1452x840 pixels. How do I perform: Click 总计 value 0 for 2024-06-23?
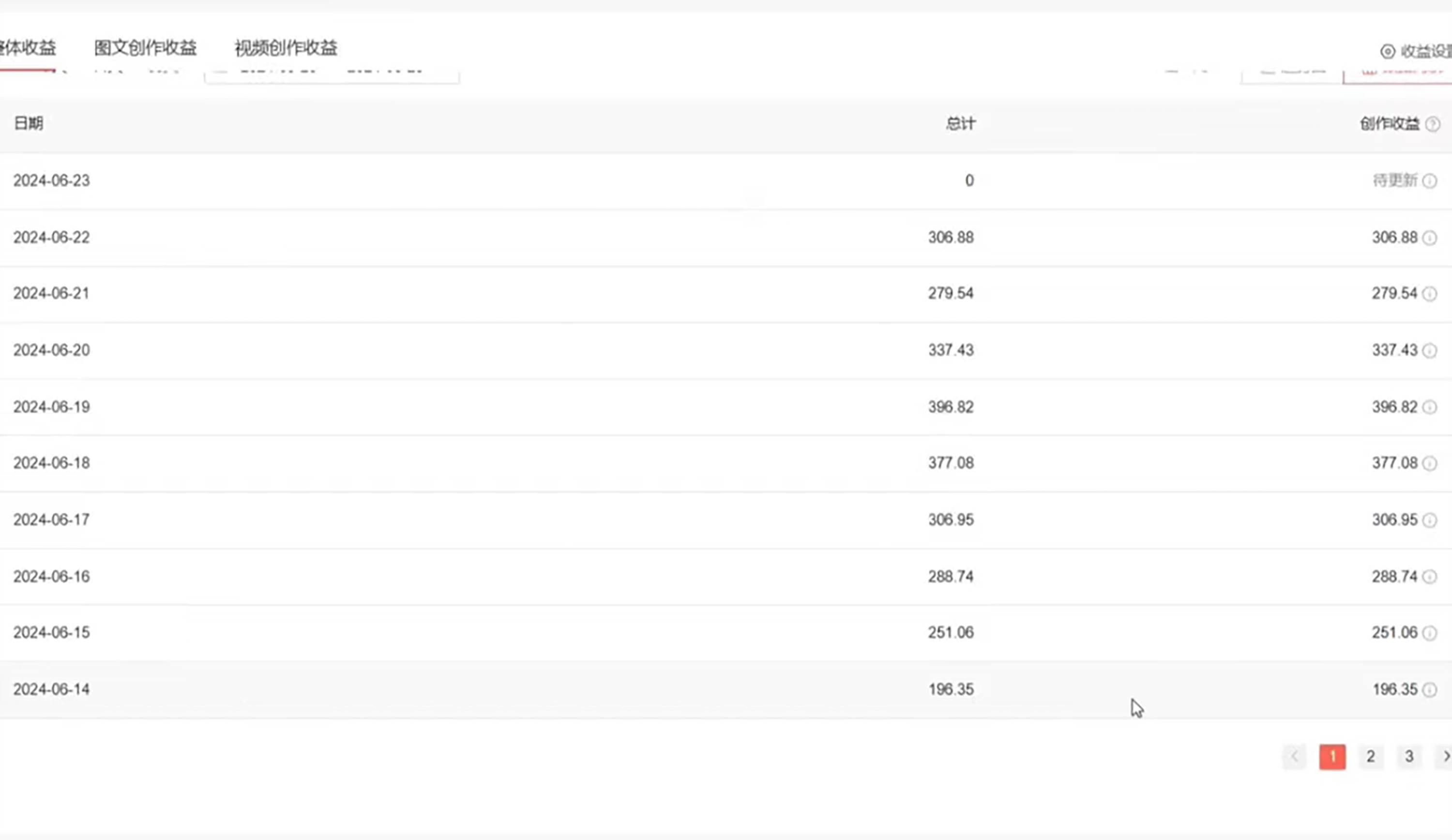pos(969,180)
